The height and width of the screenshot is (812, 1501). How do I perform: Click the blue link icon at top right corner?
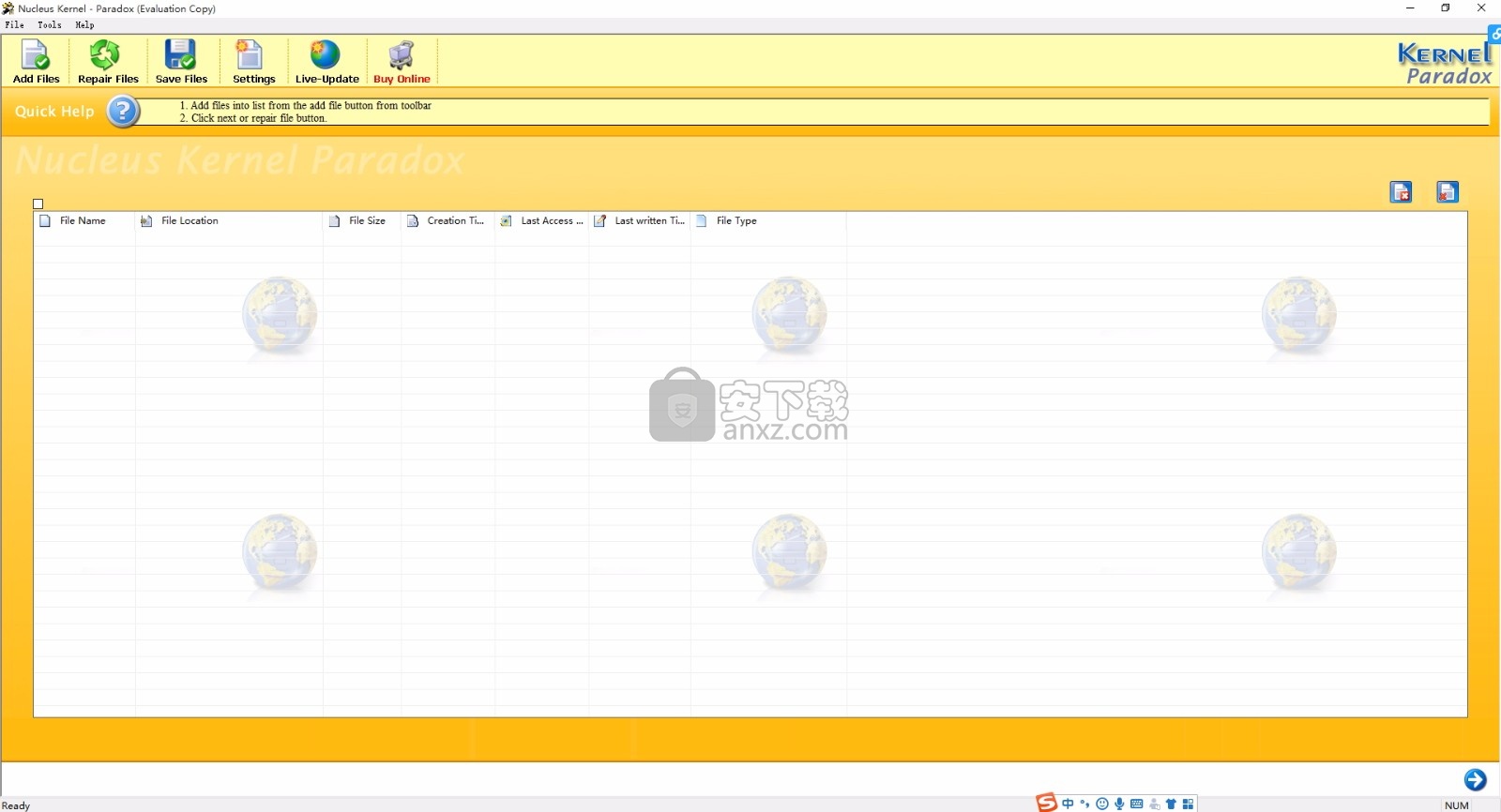[x=1494, y=34]
